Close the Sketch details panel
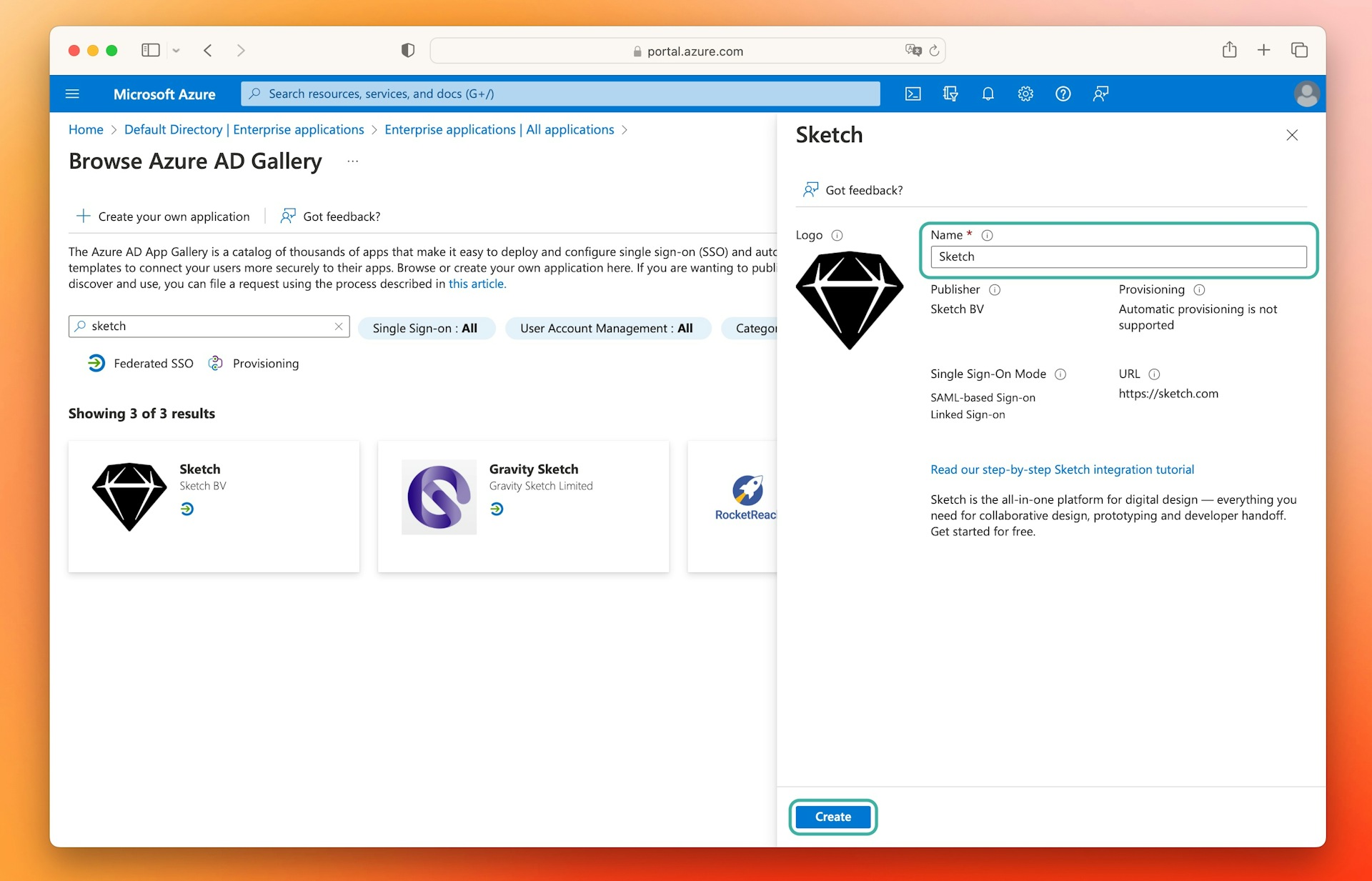The height and width of the screenshot is (881, 1372). pos(1292,135)
